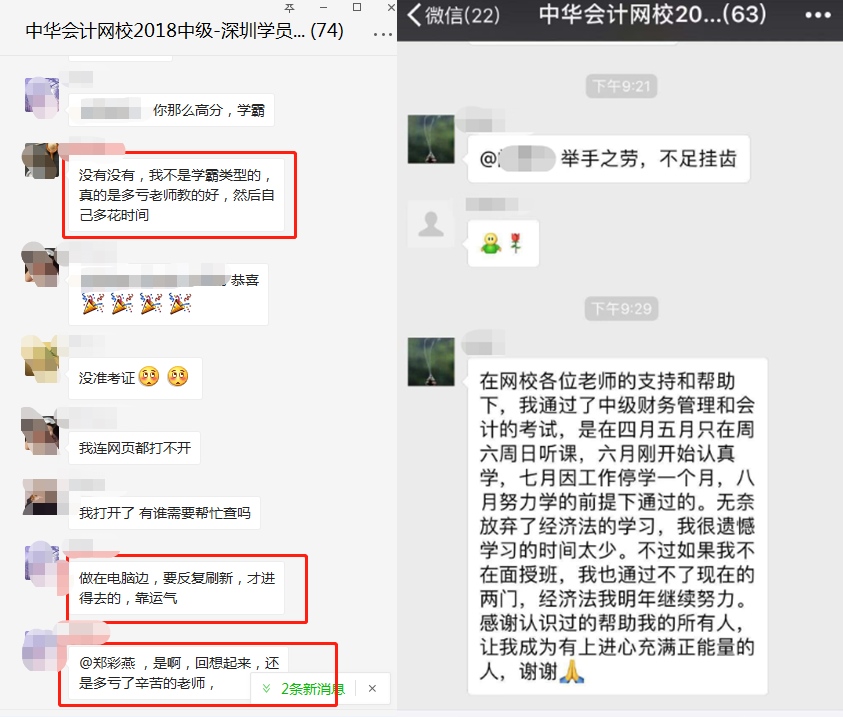Viewport: 843px width, 717px height.
Task: Click the @郑彩燕 mention in the last message
Action: [108, 663]
